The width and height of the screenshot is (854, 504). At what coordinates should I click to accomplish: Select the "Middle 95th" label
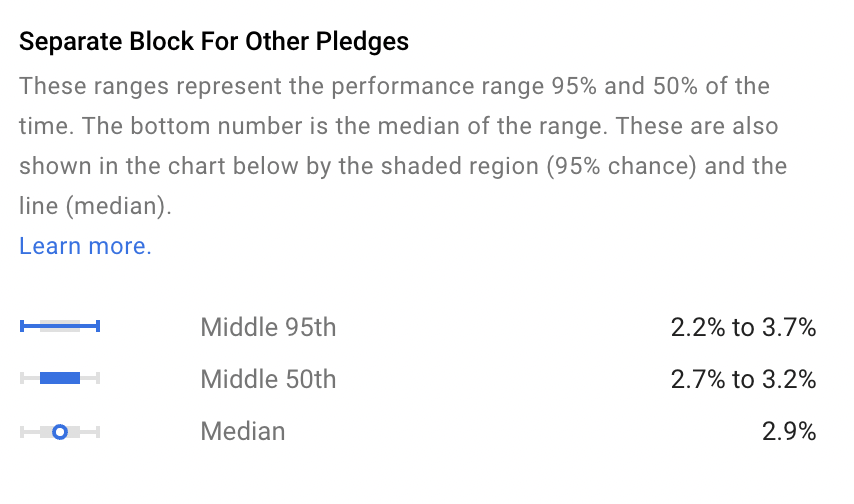pos(268,327)
